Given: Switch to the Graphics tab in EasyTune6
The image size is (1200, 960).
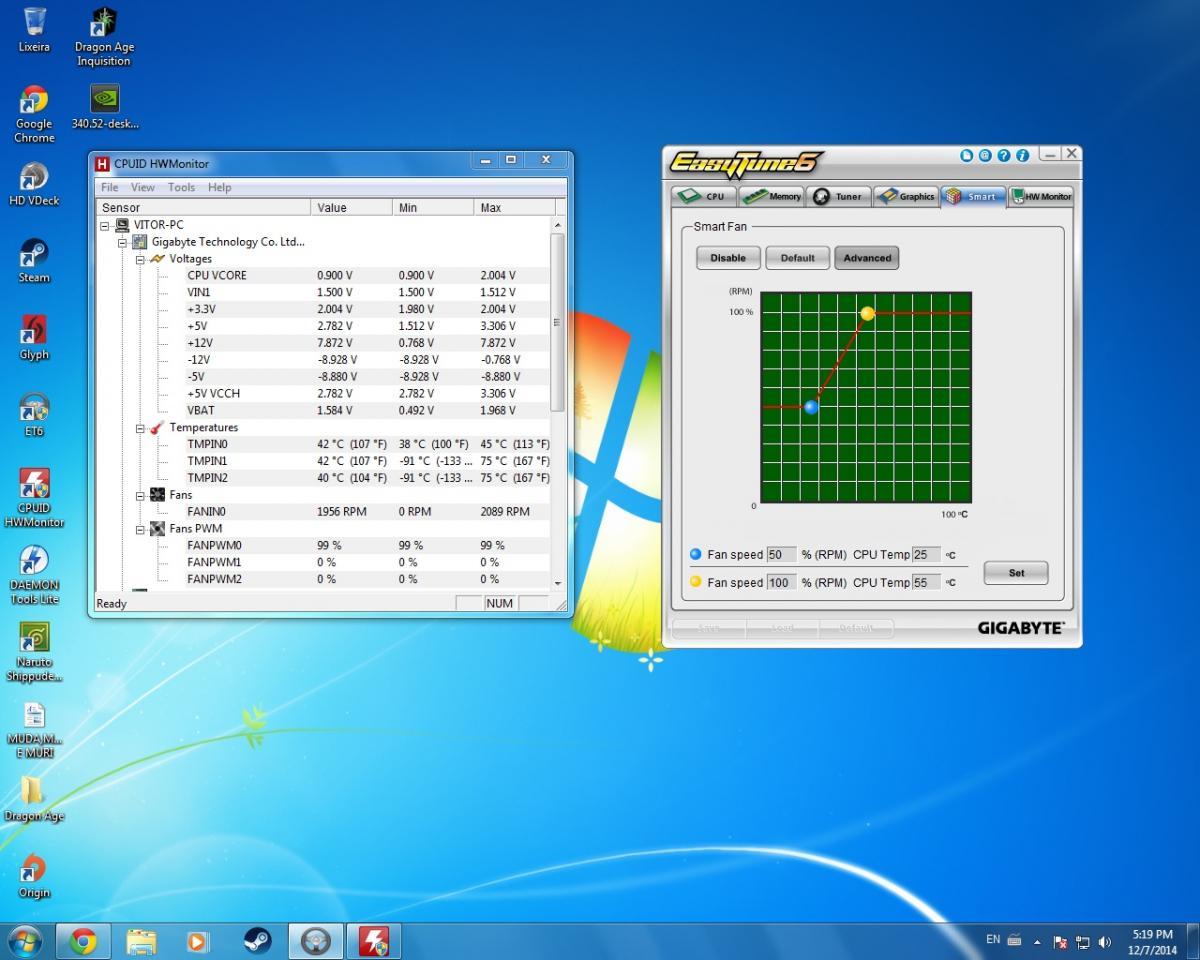Looking at the screenshot, I should coord(906,196).
